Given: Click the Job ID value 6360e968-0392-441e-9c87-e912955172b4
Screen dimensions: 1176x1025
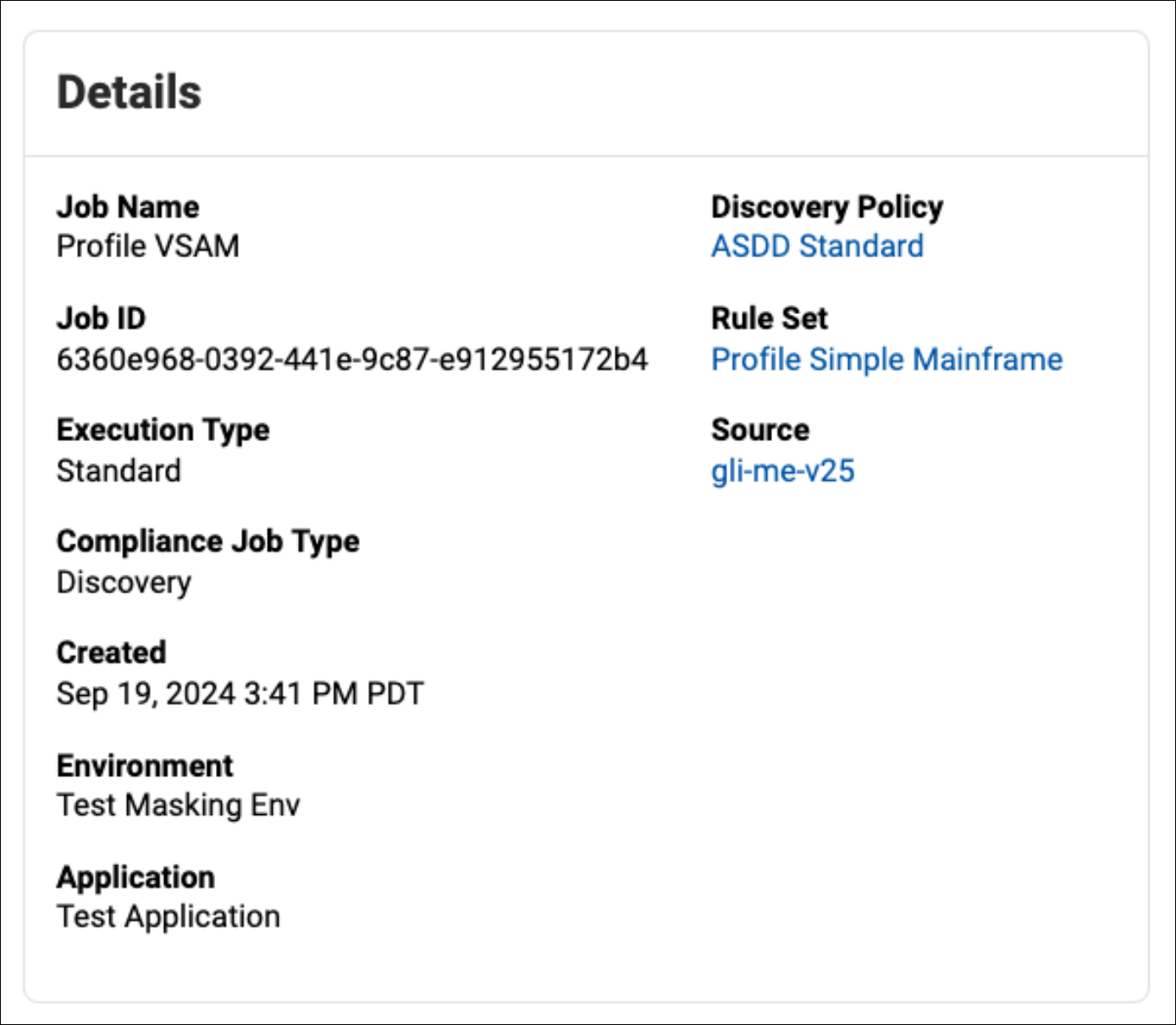Looking at the screenshot, I should point(352,359).
